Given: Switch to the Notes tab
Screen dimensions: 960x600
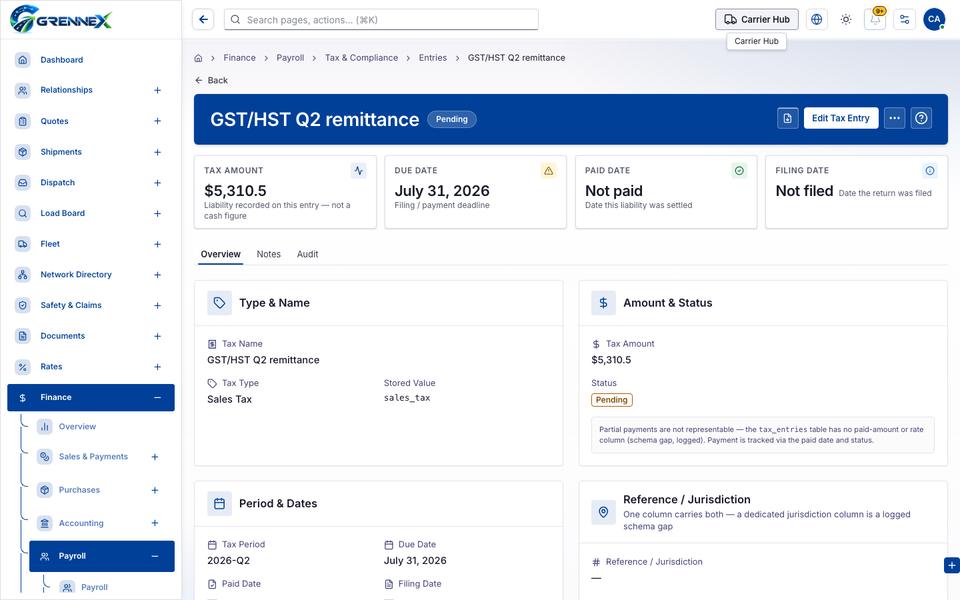Looking at the screenshot, I should click(x=268, y=254).
